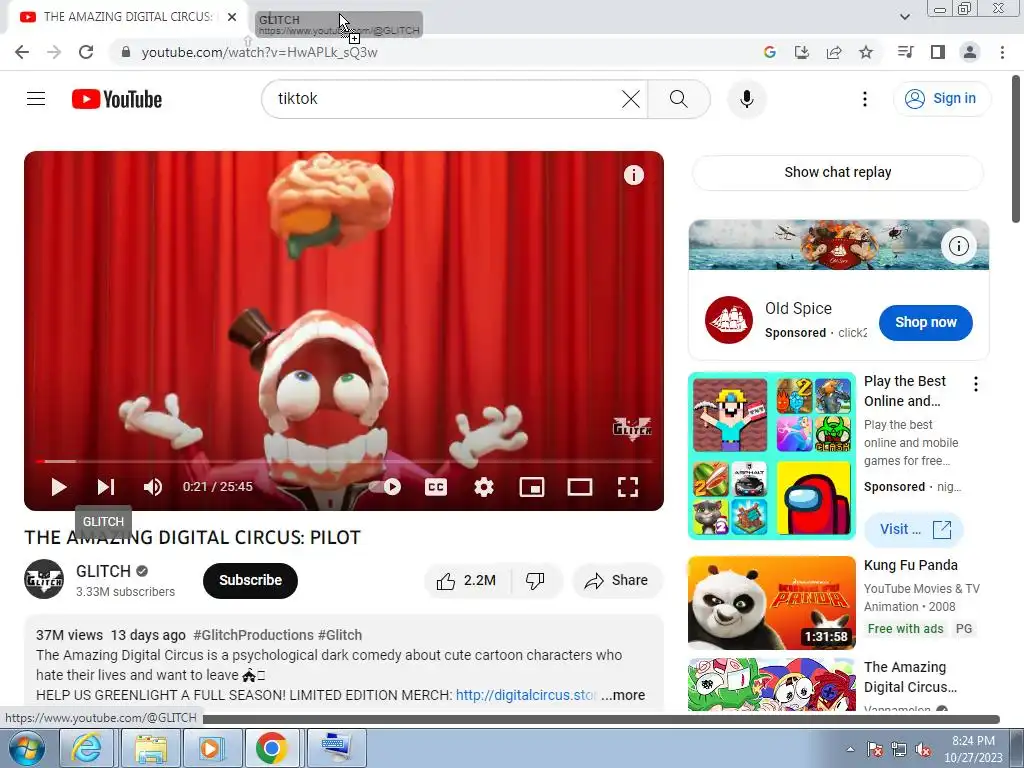
Task: Click the #Glitch hashtag
Action: (x=340, y=635)
